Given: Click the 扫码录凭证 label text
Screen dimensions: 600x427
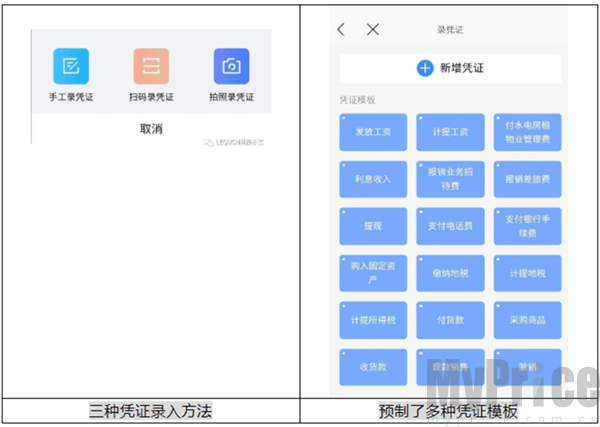Looking at the screenshot, I should click(152, 97).
